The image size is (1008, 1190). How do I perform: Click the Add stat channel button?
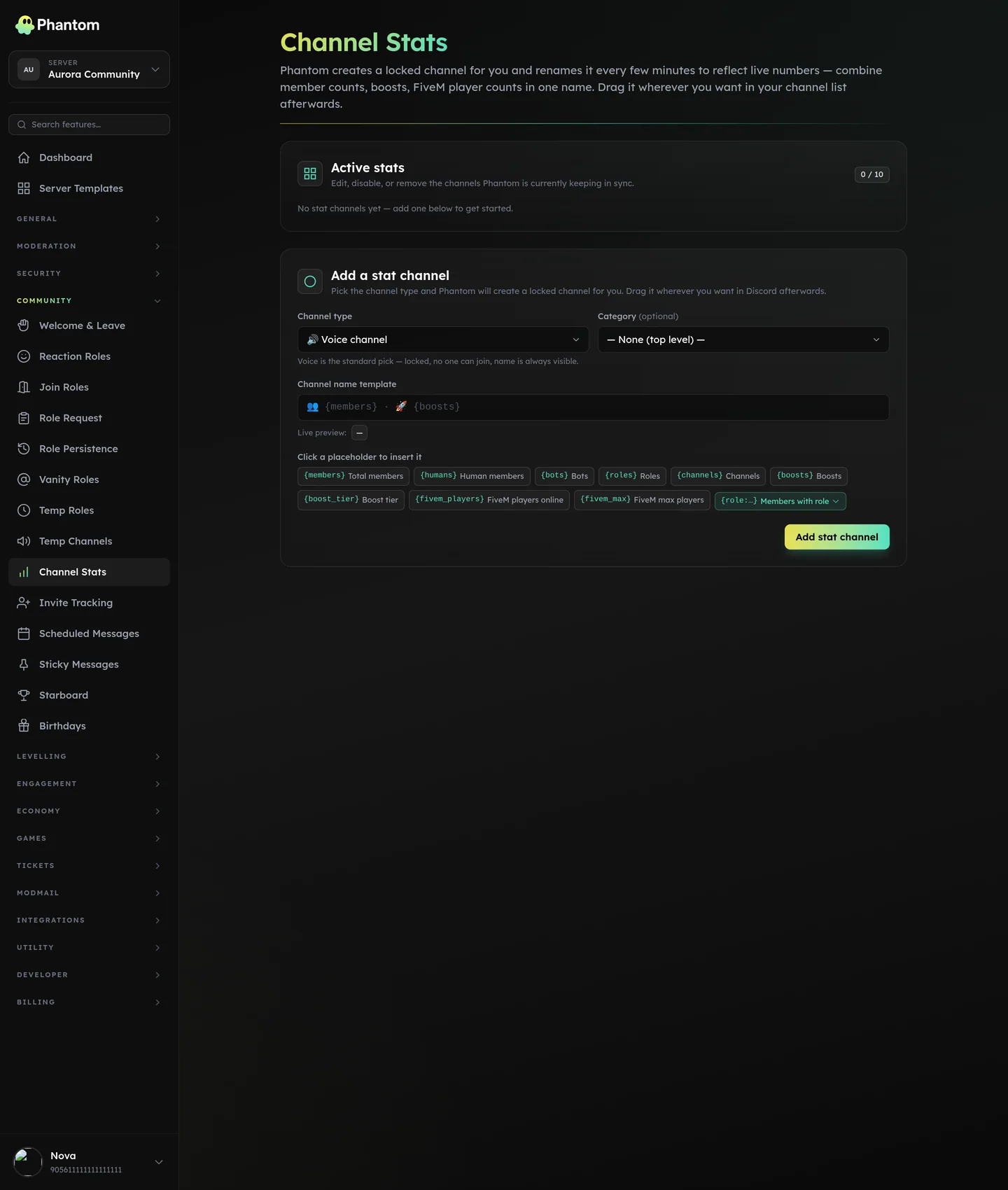click(x=836, y=537)
